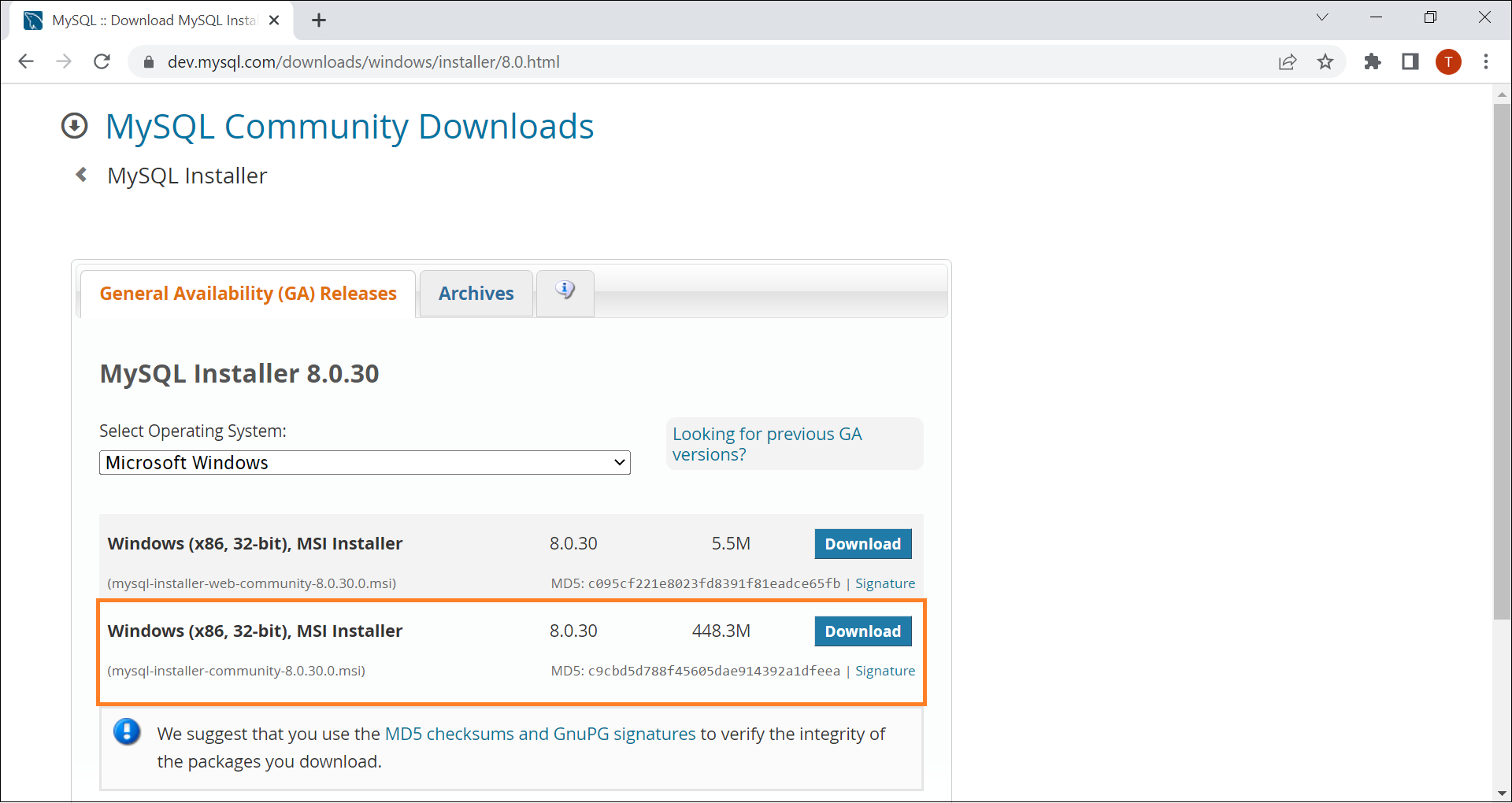
Task: Click the vertical scrollbar thumb
Action: coord(1502,362)
